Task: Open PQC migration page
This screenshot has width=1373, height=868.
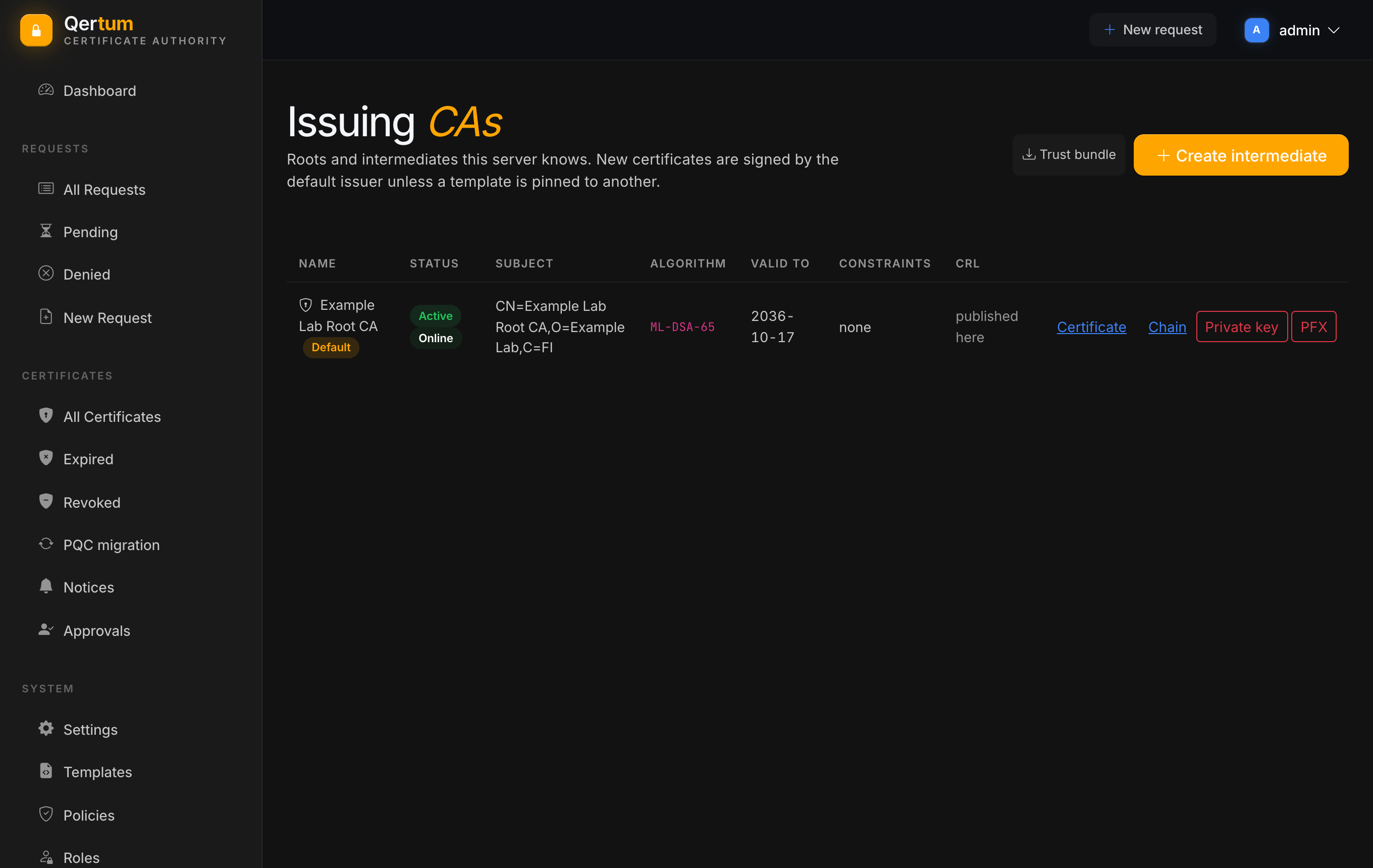Action: [132, 545]
